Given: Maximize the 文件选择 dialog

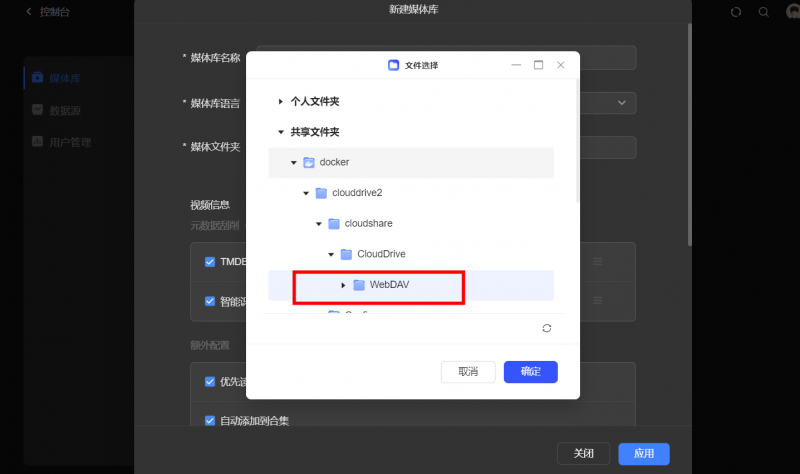Looking at the screenshot, I should pos(538,65).
